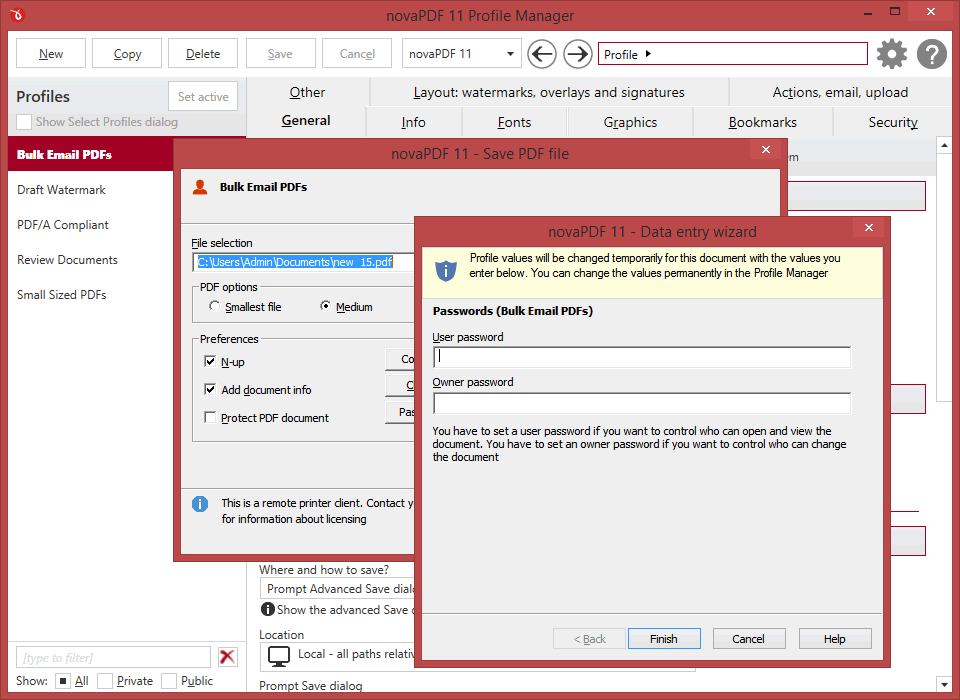Select the Bulk Email PDFs profile
This screenshot has height=700, width=960.
coord(91,154)
